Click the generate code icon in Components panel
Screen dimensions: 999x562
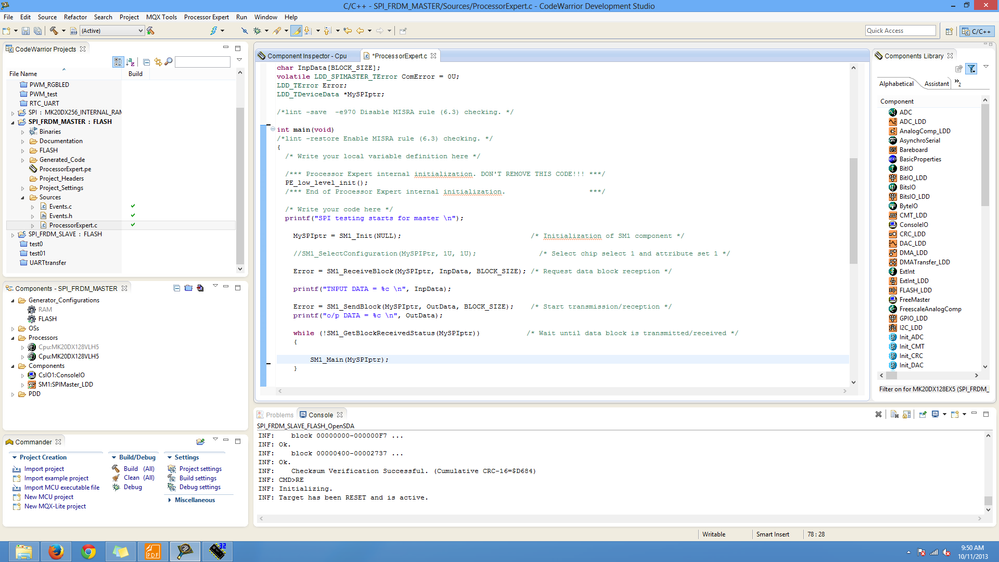pyautogui.click(x=200, y=288)
